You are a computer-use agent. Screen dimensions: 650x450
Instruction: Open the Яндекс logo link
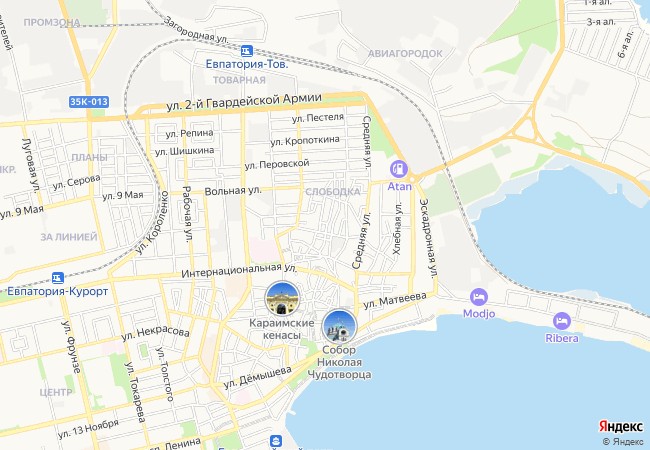[621, 426]
